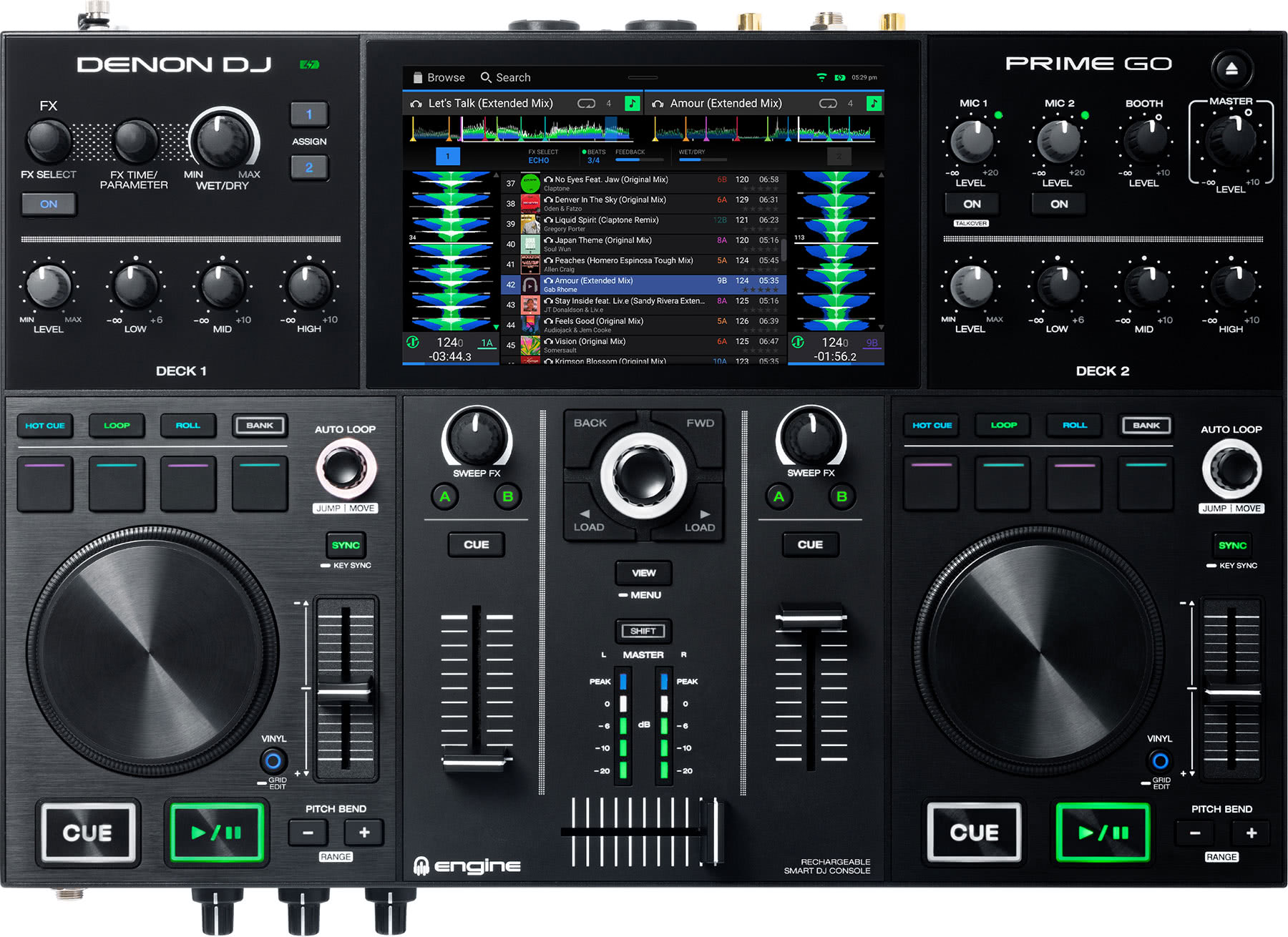Screen dimensions: 1288x937
Task: Tap the key lock icon beside deck 1 BPM readout
Action: click(x=412, y=342)
